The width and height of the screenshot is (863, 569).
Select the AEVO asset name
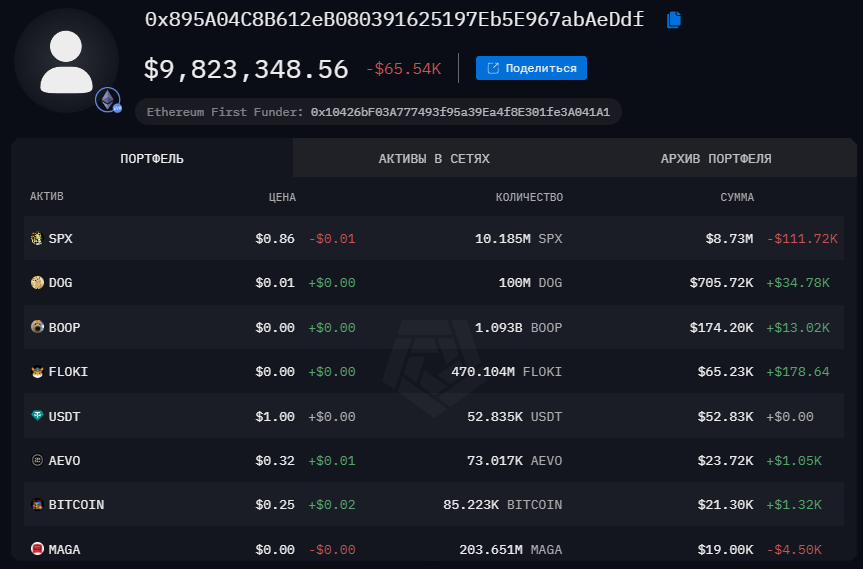(x=64, y=461)
